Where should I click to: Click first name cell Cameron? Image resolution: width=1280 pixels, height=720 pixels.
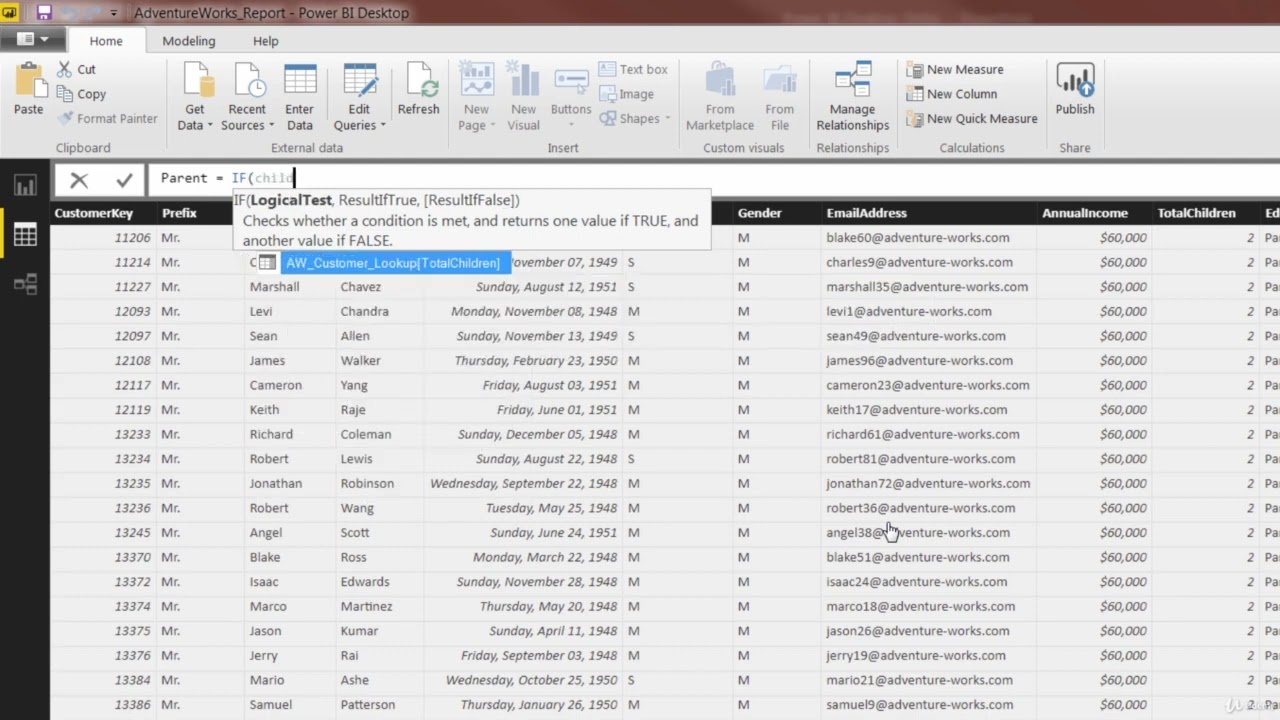[x=290, y=385]
